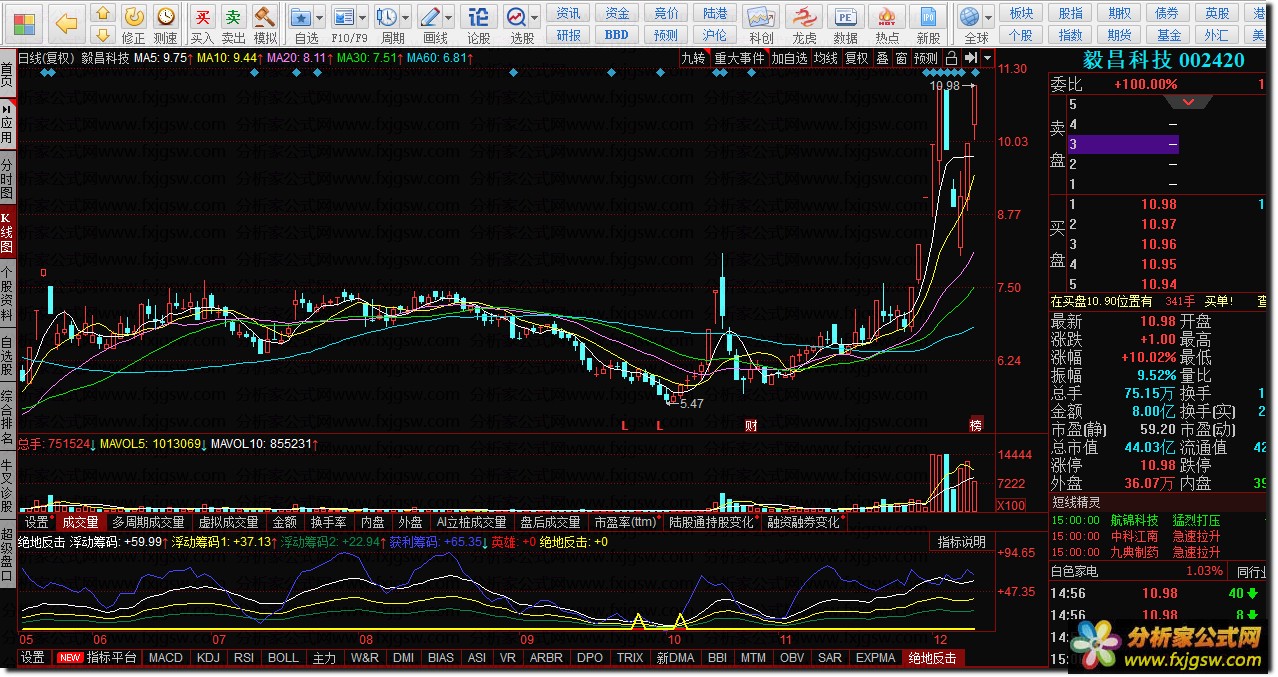The width and height of the screenshot is (1278, 677).
Task: Toggle the 窗 window option
Action: coord(902,58)
